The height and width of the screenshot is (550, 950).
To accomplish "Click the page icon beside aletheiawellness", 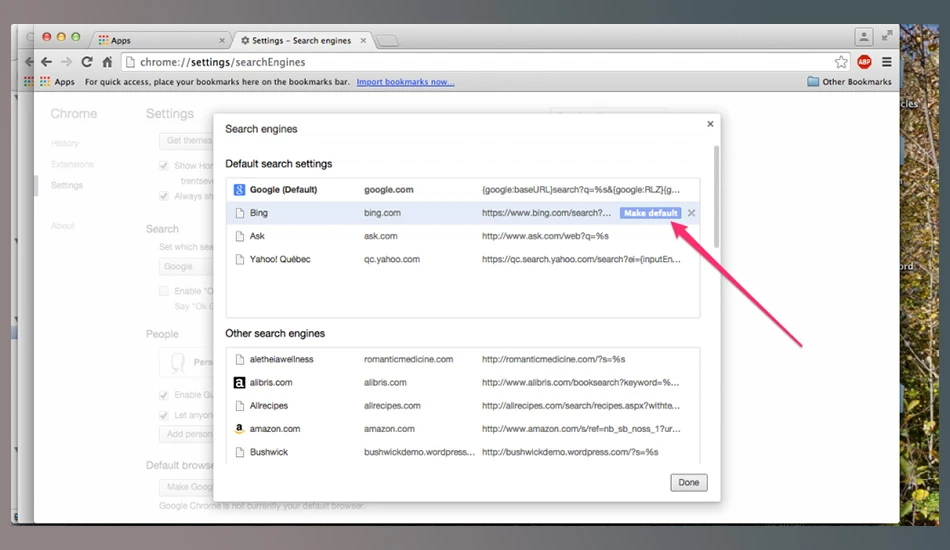I will click(x=239, y=359).
